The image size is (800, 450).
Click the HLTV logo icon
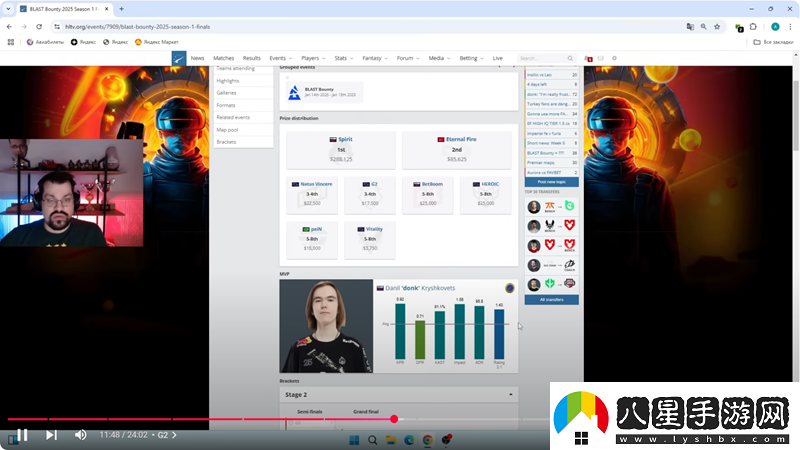tap(178, 58)
